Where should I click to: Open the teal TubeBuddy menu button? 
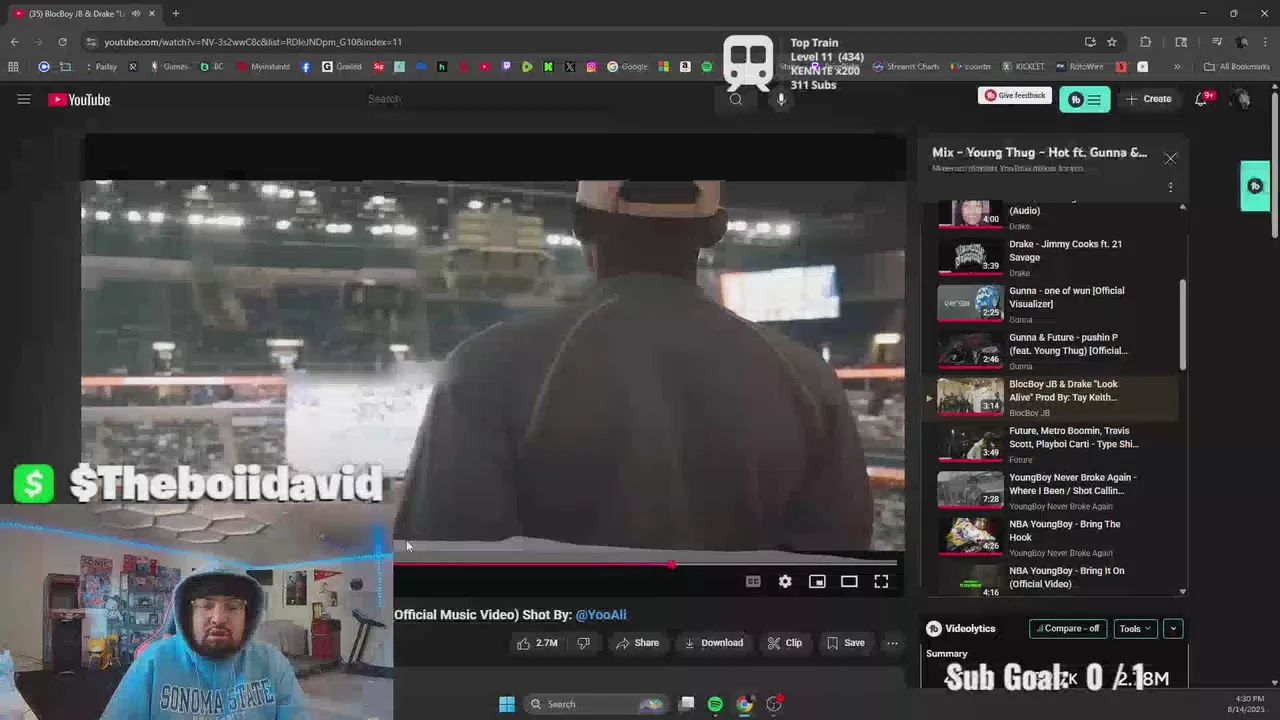tap(1084, 99)
